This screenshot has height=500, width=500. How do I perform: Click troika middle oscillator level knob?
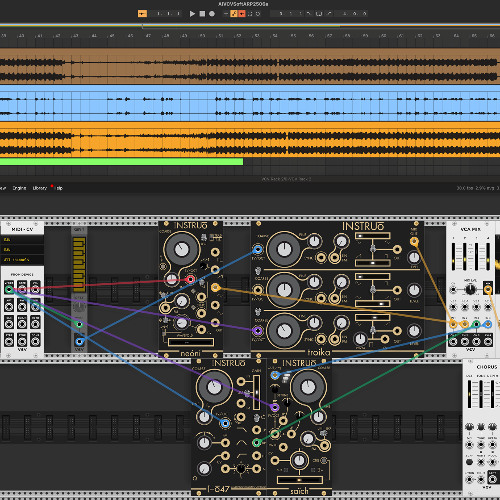click(x=414, y=290)
